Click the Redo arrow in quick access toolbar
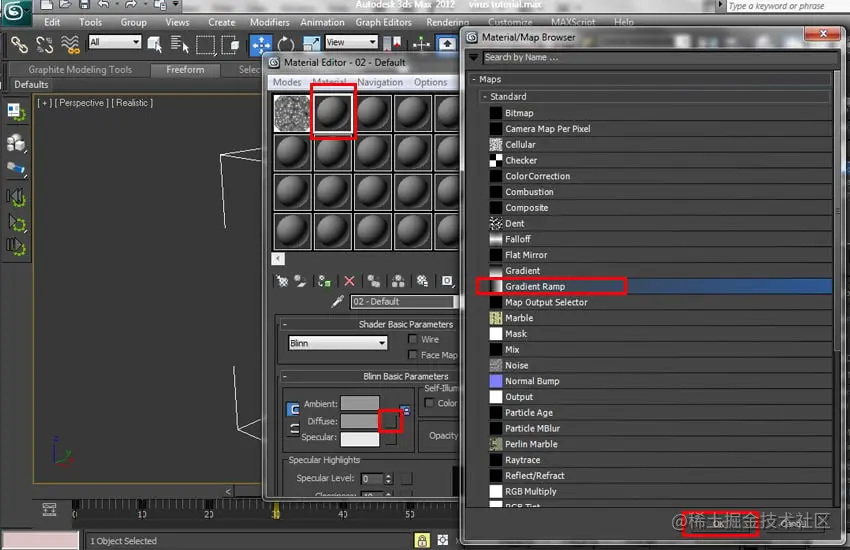Screen dimensions: 850x550 click(131, 4)
